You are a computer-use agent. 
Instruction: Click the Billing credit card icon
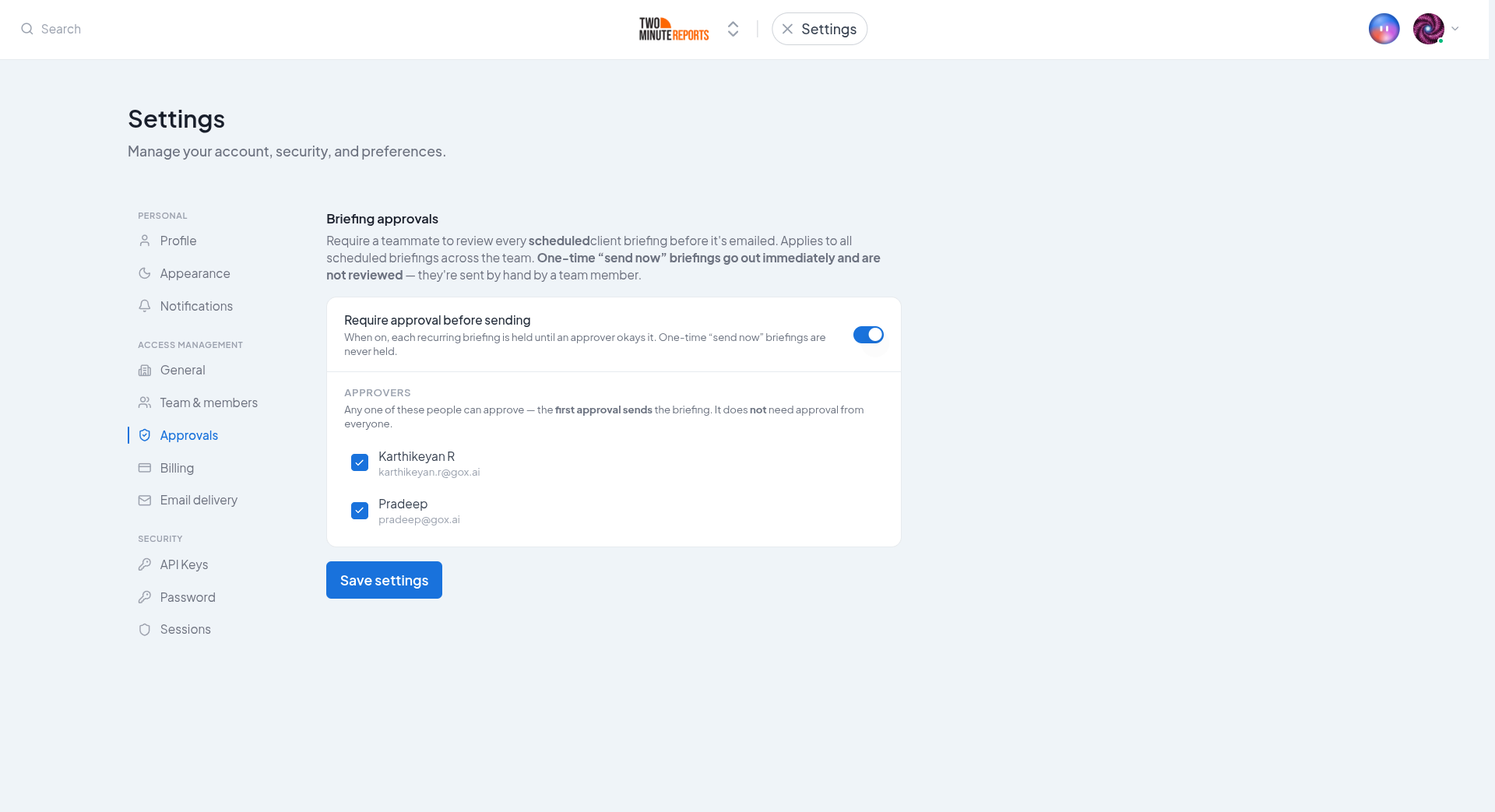click(x=145, y=468)
